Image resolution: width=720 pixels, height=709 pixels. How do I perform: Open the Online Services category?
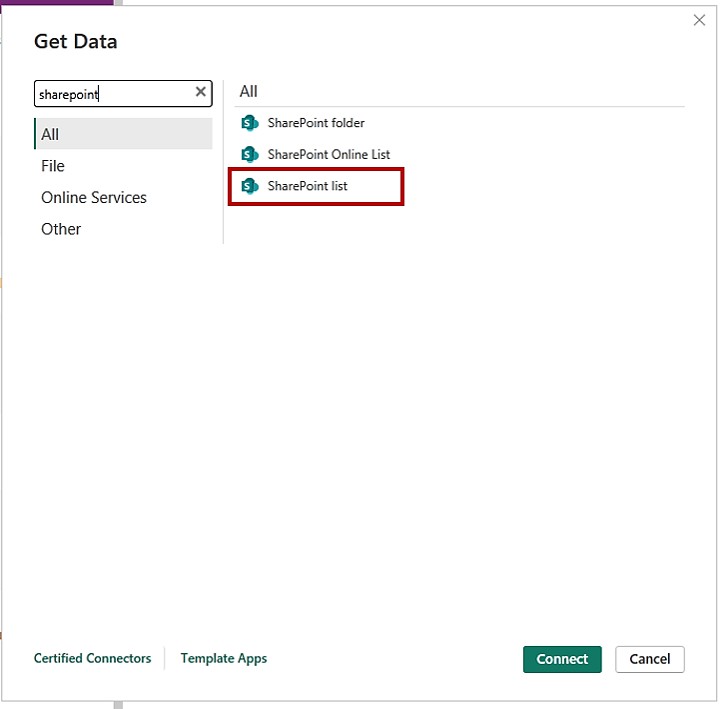94,198
